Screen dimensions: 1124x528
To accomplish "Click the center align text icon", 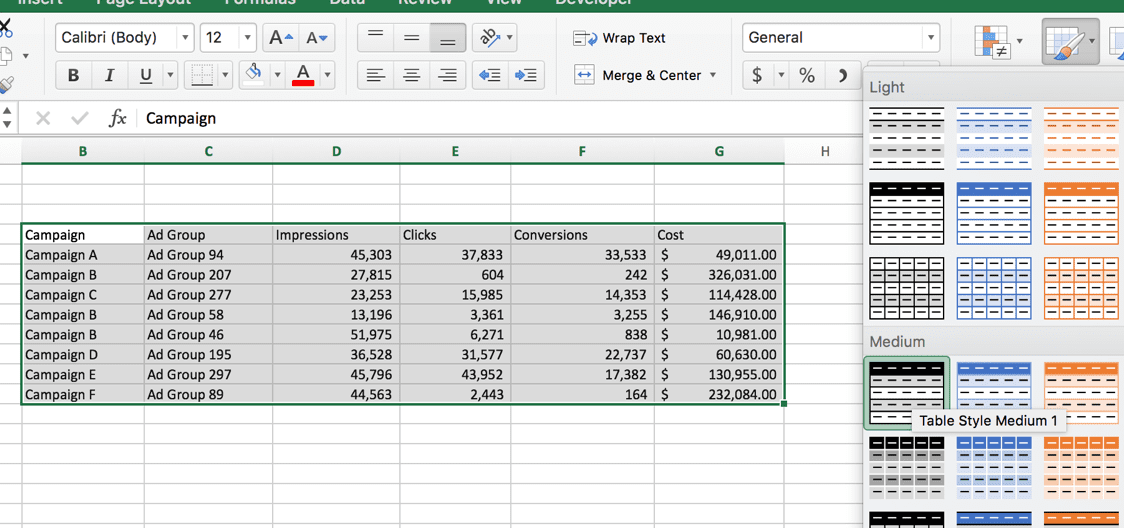I will pyautogui.click(x=411, y=75).
